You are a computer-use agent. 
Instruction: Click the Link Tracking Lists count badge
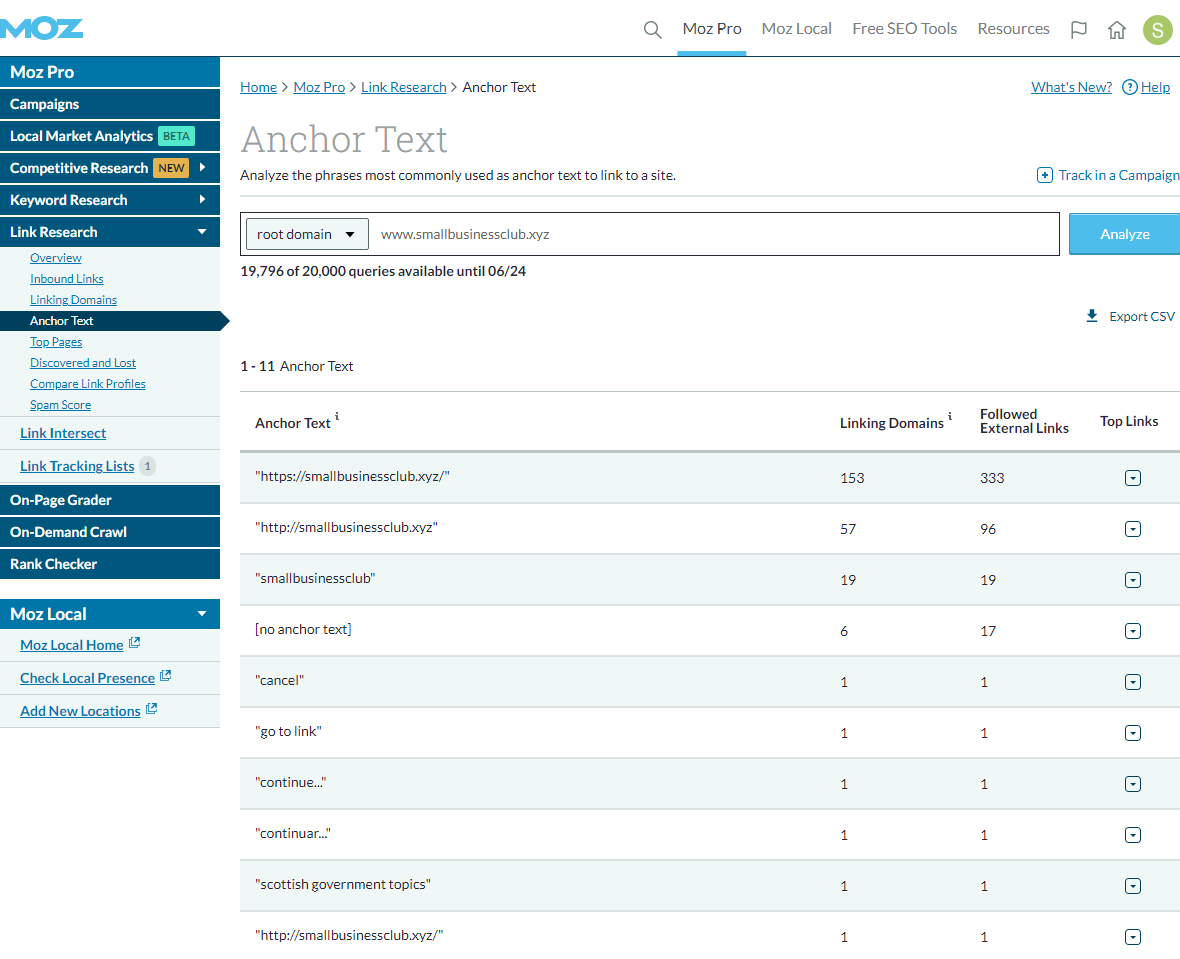[x=148, y=466]
